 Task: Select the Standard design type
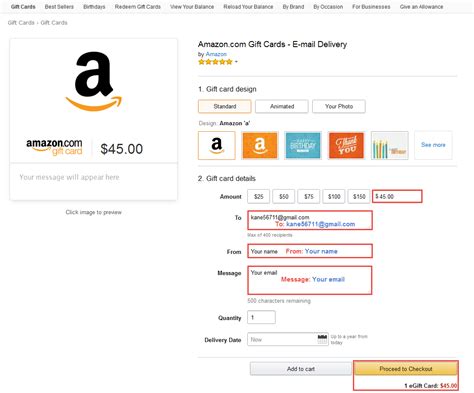point(225,106)
